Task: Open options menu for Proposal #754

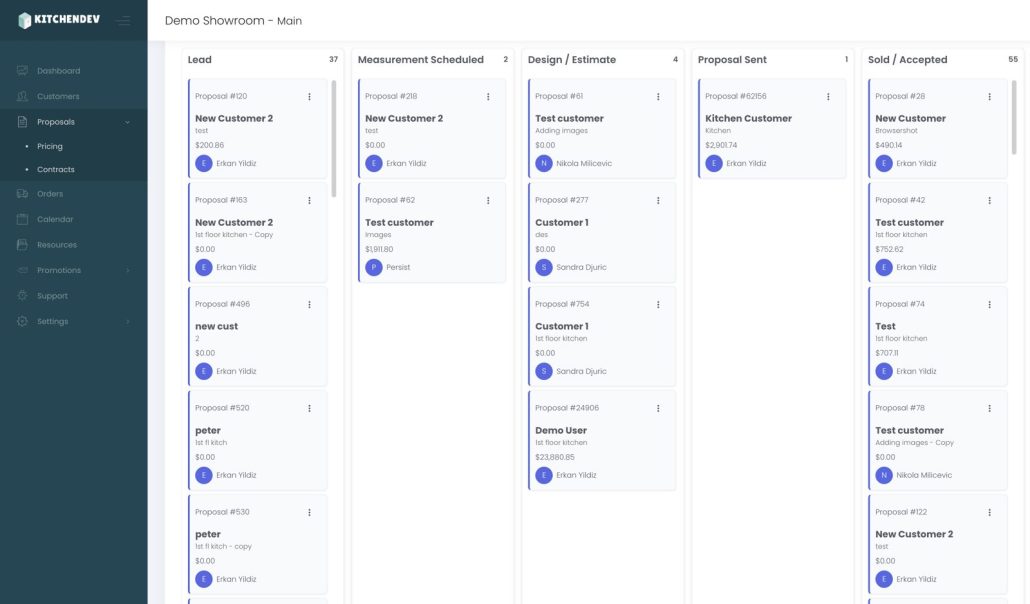Action: (x=658, y=304)
